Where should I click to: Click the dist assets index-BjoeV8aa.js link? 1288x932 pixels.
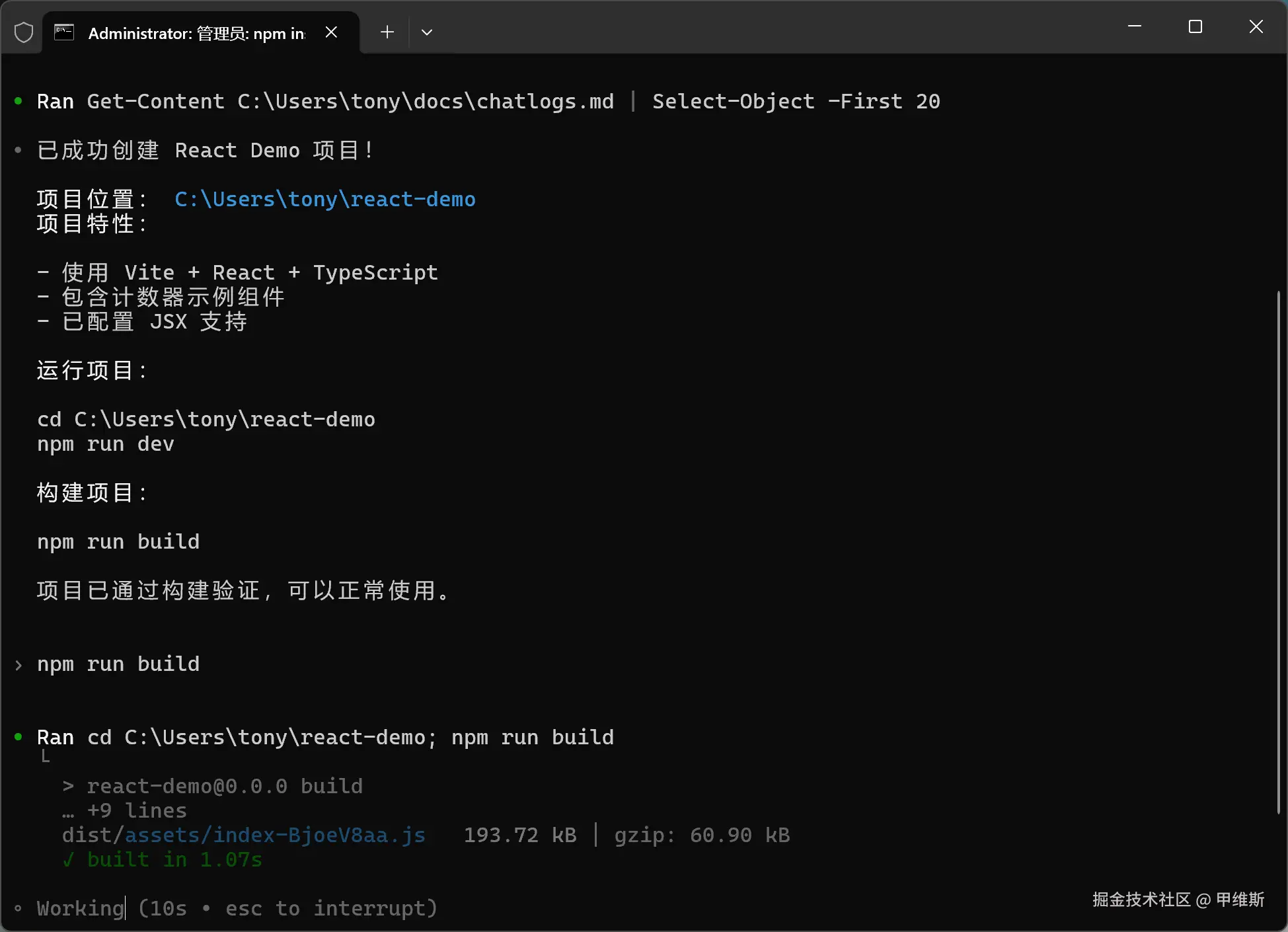point(275,835)
